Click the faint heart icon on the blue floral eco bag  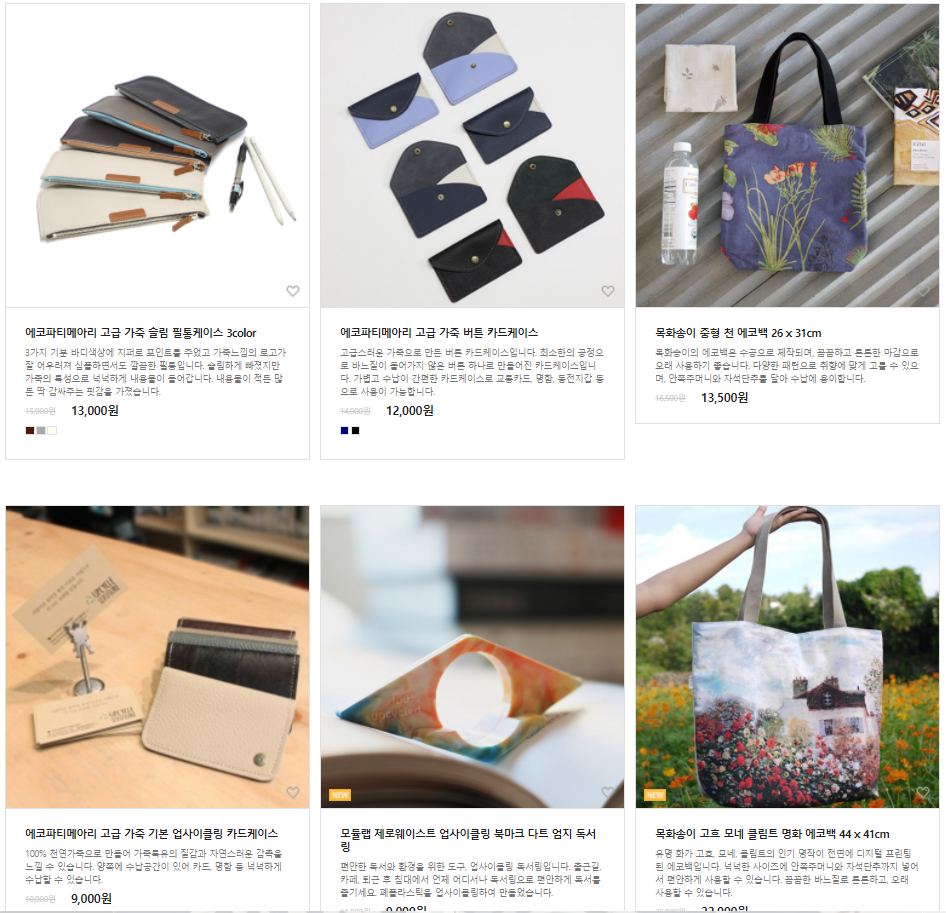tap(922, 291)
